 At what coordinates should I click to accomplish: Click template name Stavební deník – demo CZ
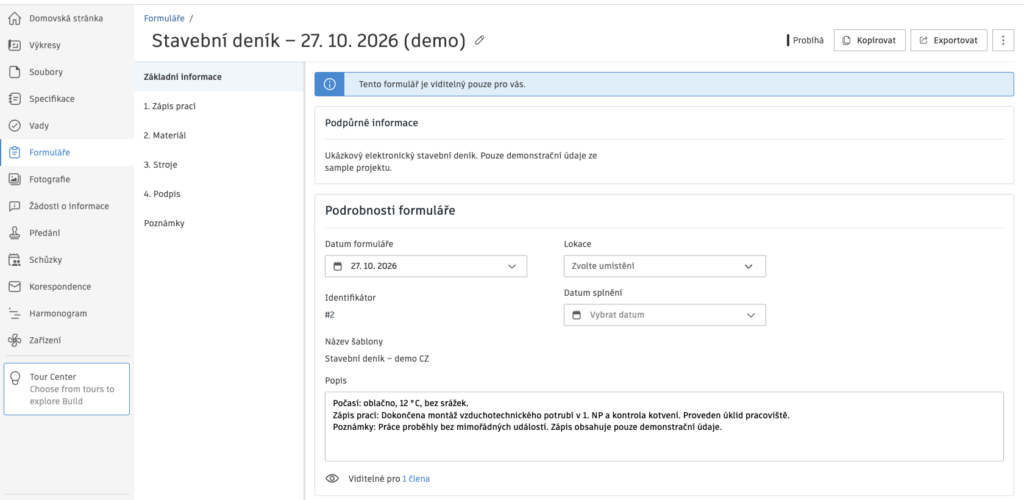(x=377, y=358)
